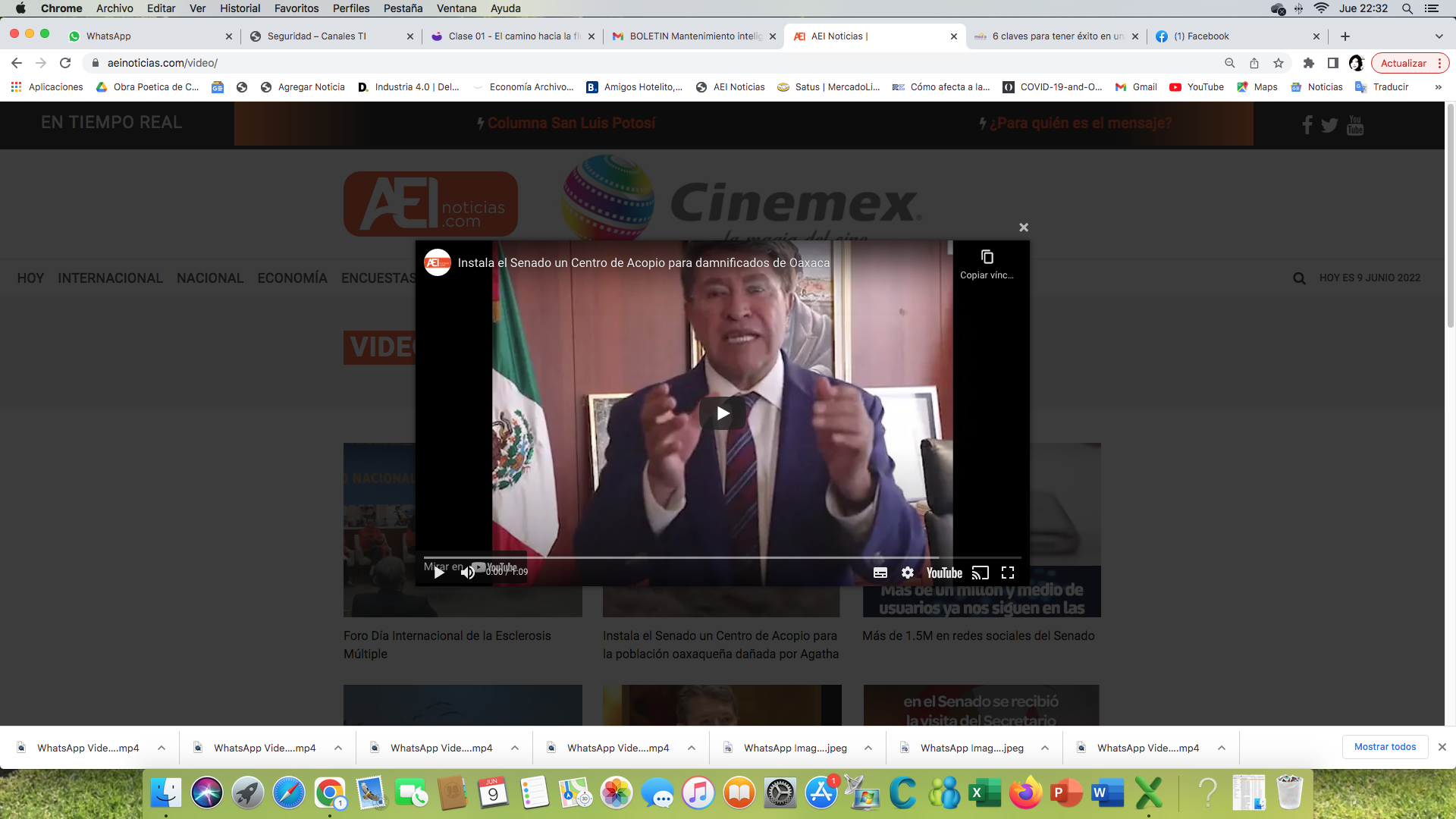This screenshot has height=819, width=1456.
Task: Open Finder from the Dock
Action: (165, 793)
